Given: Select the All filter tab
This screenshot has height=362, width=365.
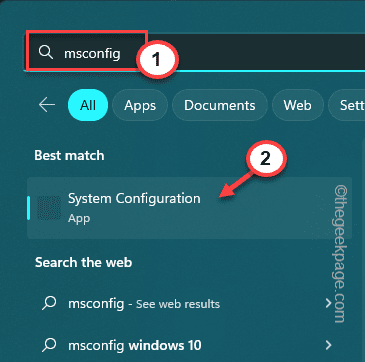Looking at the screenshot, I should pos(88,105).
